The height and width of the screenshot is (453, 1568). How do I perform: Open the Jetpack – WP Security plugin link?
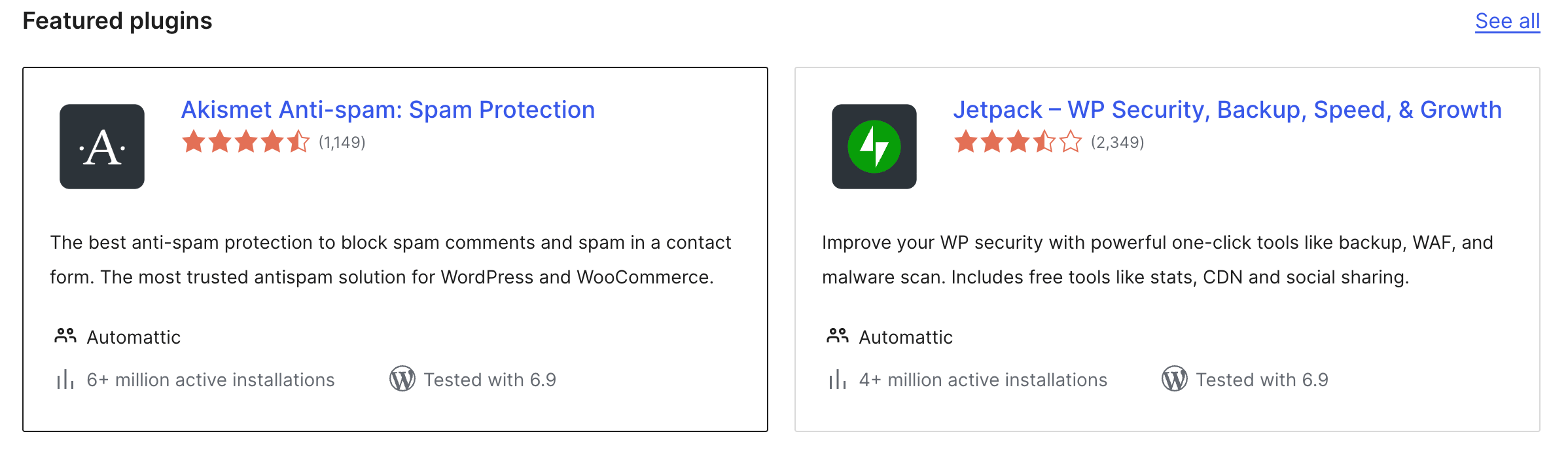(1227, 110)
